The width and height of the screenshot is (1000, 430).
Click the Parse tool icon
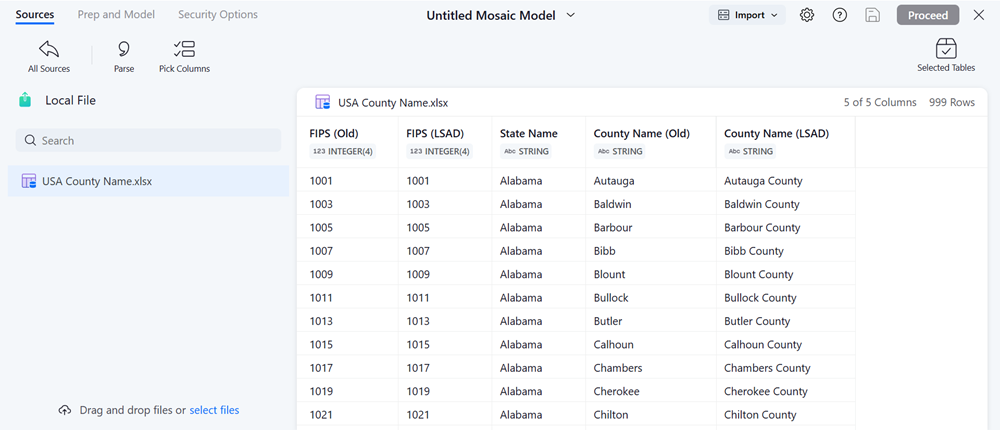(124, 49)
